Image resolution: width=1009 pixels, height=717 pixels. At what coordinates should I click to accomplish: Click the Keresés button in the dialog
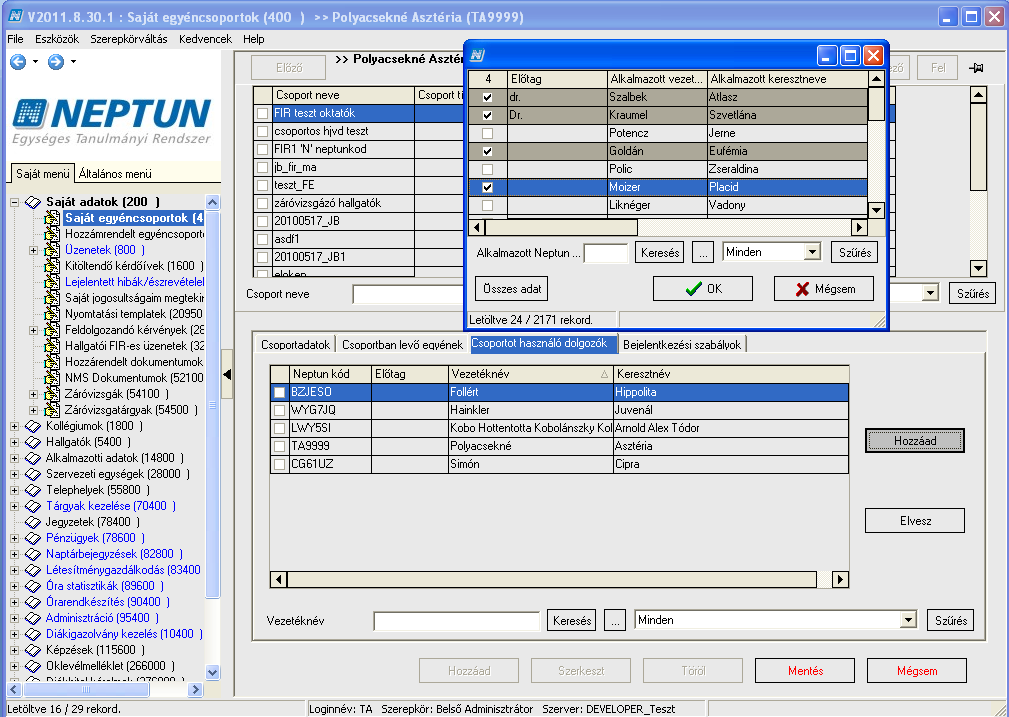(660, 253)
